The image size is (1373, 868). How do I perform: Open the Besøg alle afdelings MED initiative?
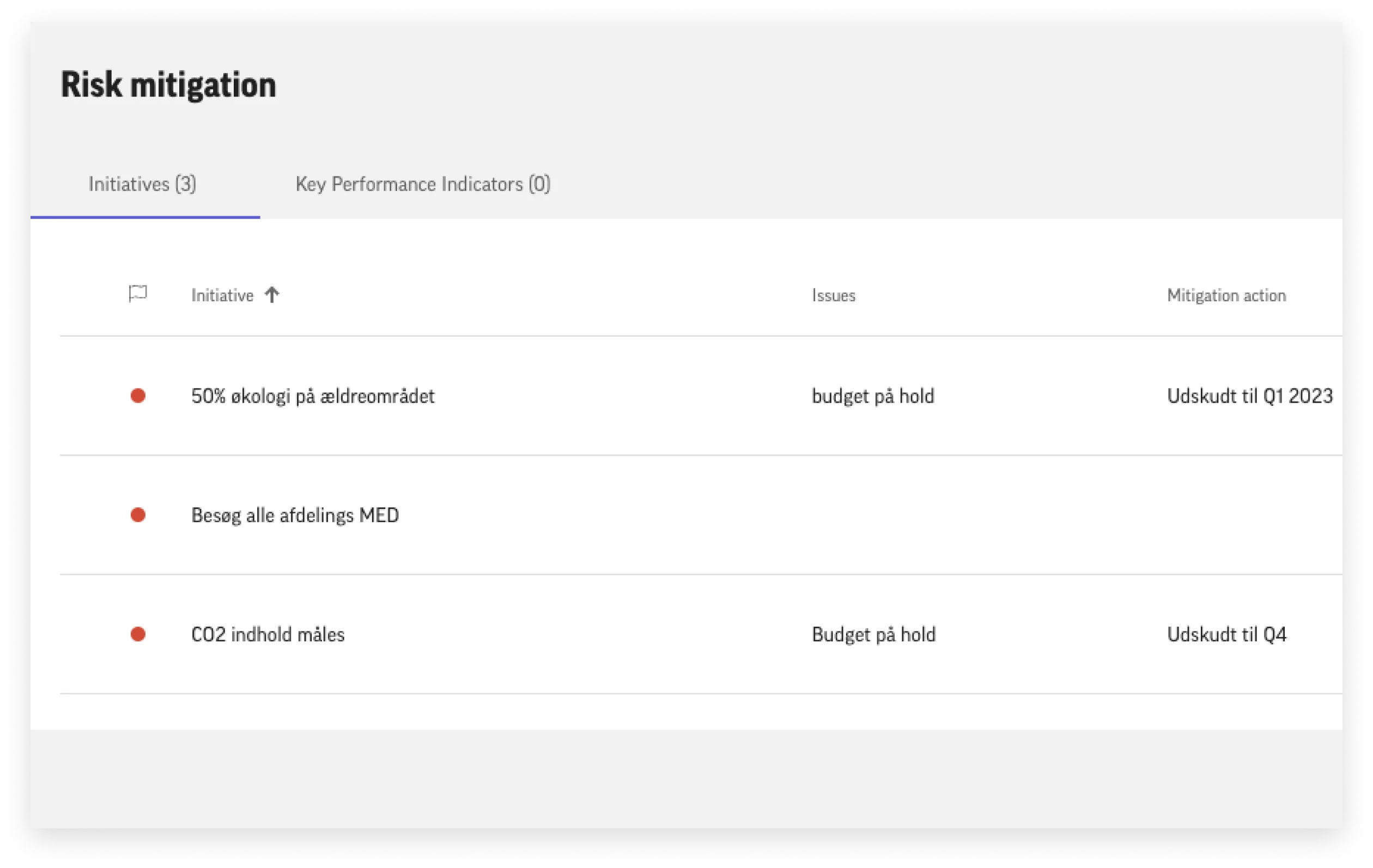click(295, 515)
